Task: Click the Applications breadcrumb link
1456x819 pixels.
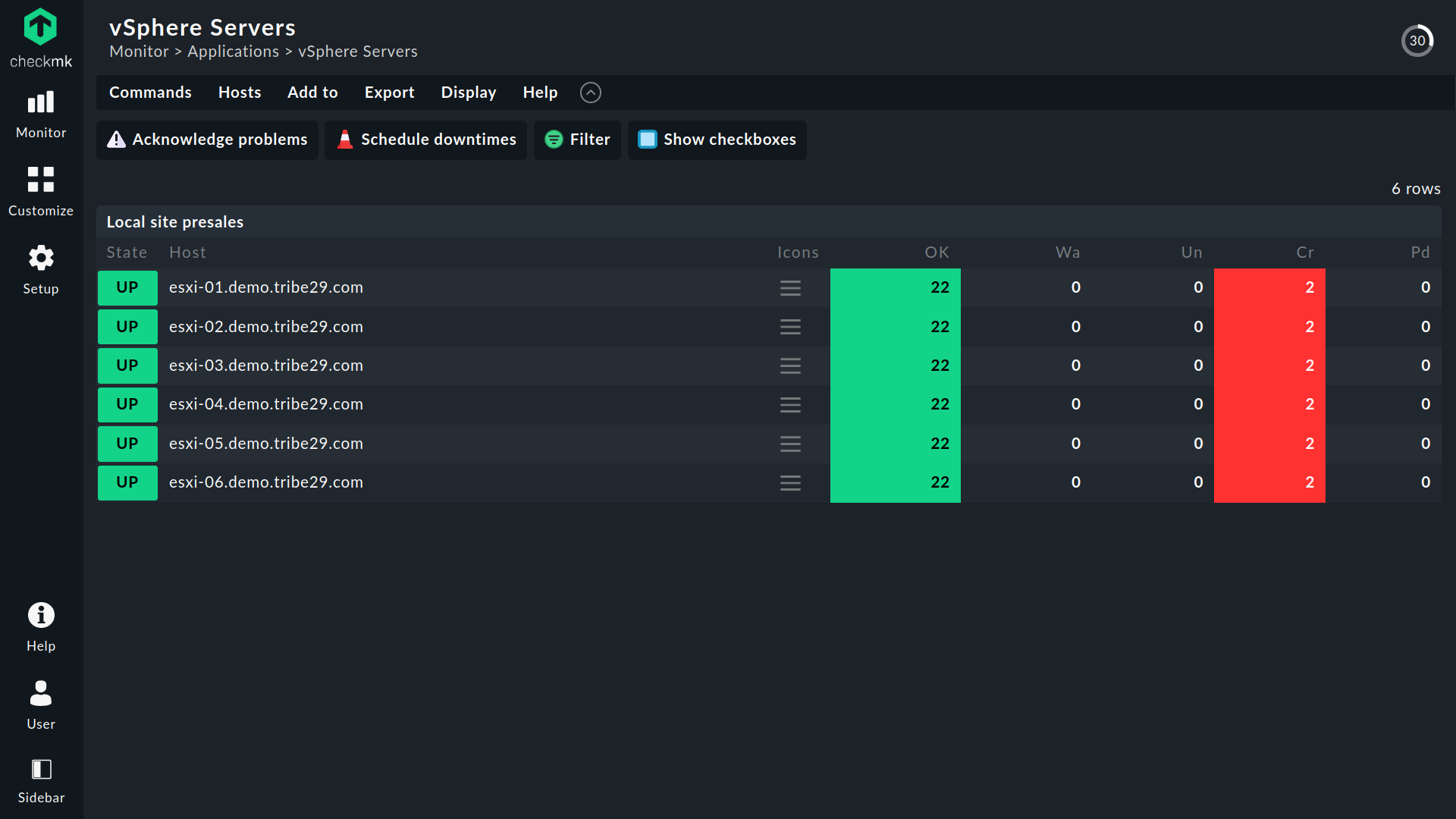Action: click(233, 52)
